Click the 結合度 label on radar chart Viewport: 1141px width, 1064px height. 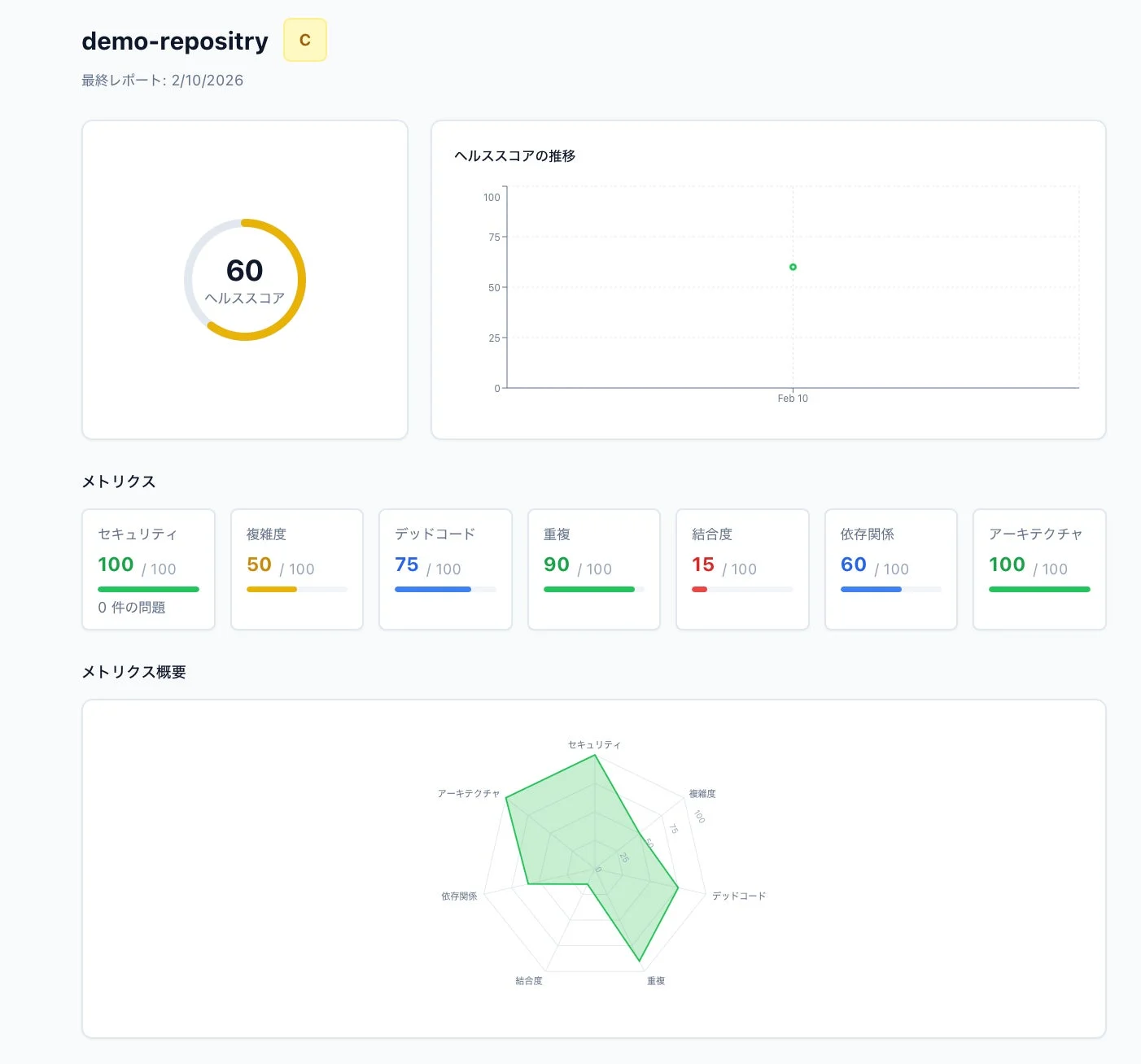tap(529, 981)
